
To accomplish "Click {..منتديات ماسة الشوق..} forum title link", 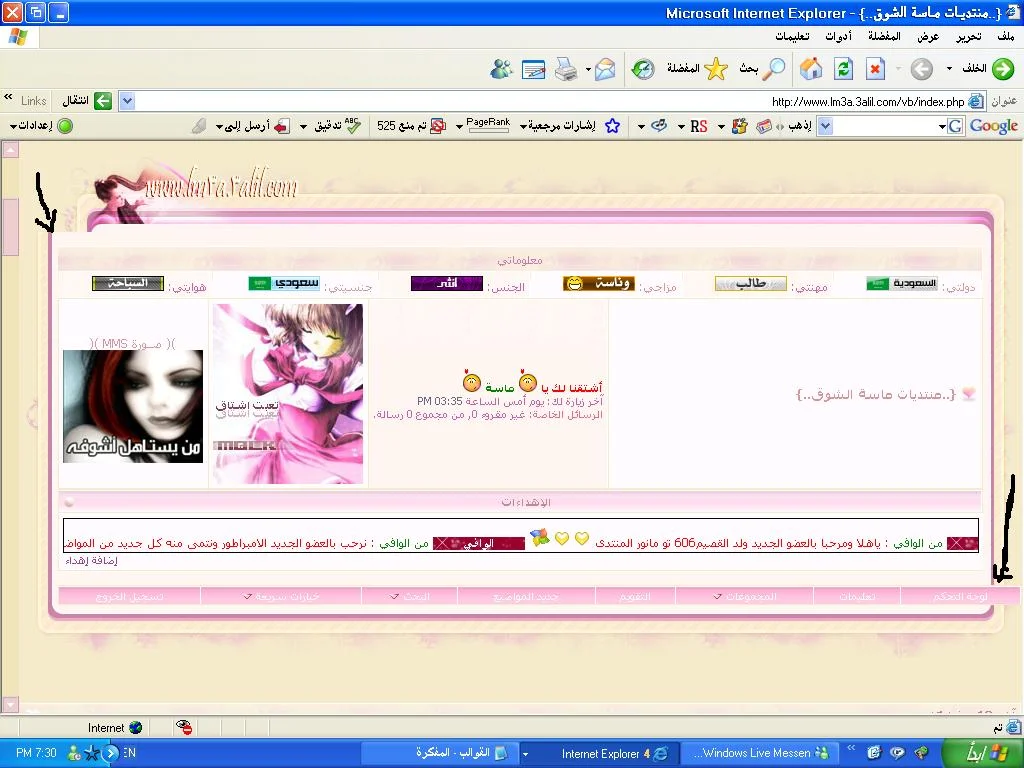I will click(x=876, y=394).
